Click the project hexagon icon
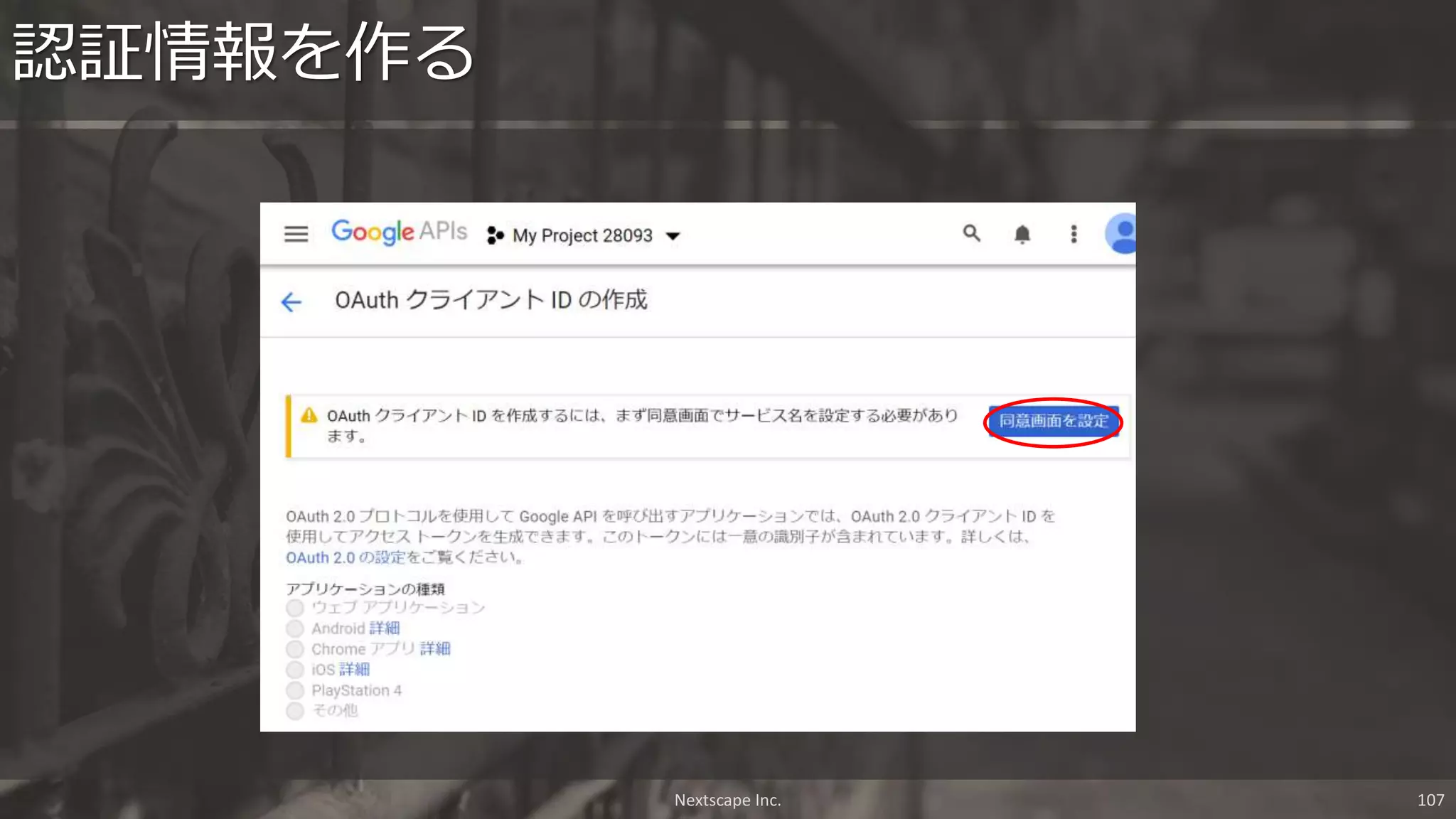The width and height of the screenshot is (1456, 819). pos(495,235)
